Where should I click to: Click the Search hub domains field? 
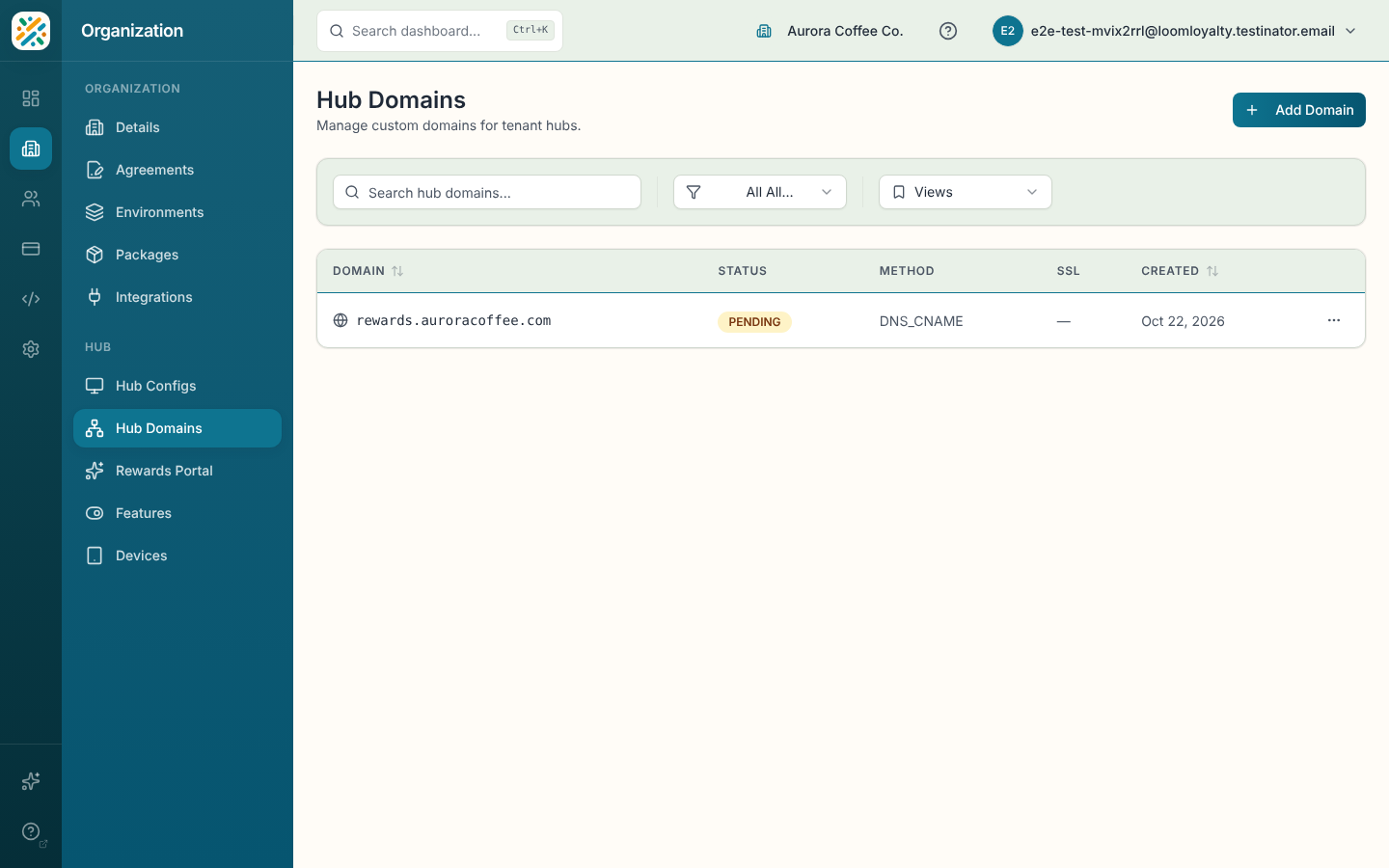pos(487,192)
